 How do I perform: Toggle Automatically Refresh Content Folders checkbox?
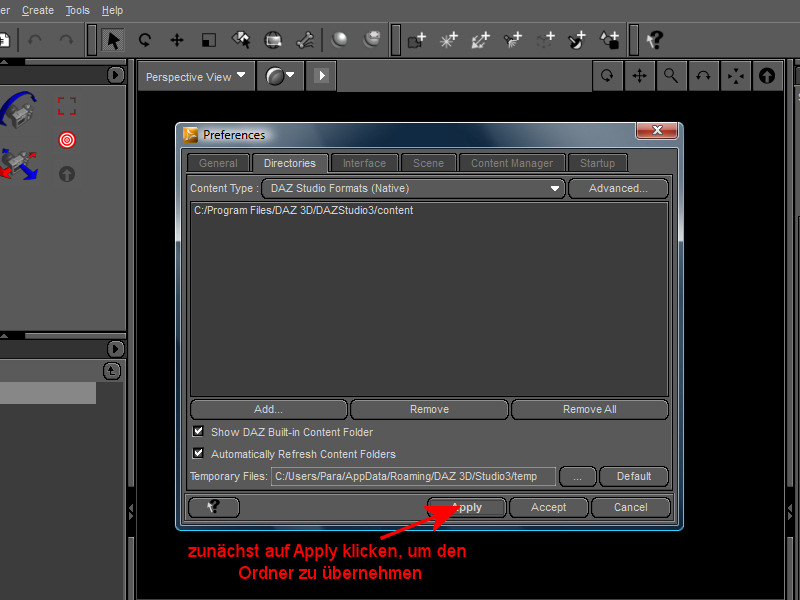(x=198, y=453)
